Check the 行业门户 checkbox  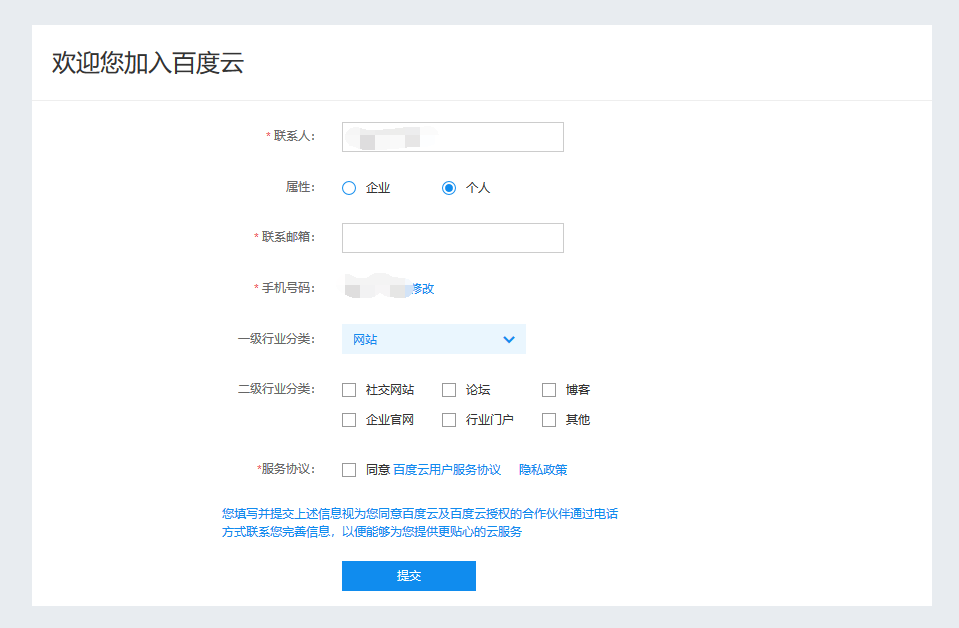pyautogui.click(x=449, y=420)
